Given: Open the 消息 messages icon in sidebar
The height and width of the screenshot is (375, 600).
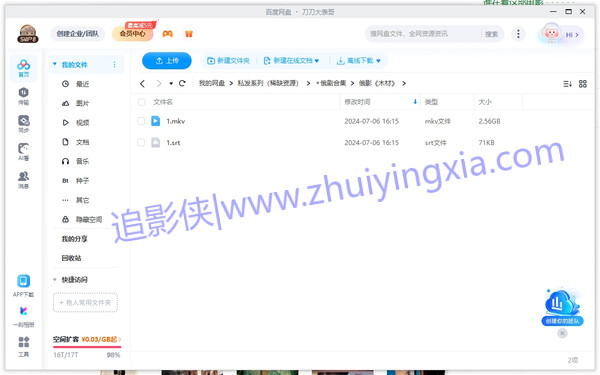Looking at the screenshot, I should tap(23, 179).
